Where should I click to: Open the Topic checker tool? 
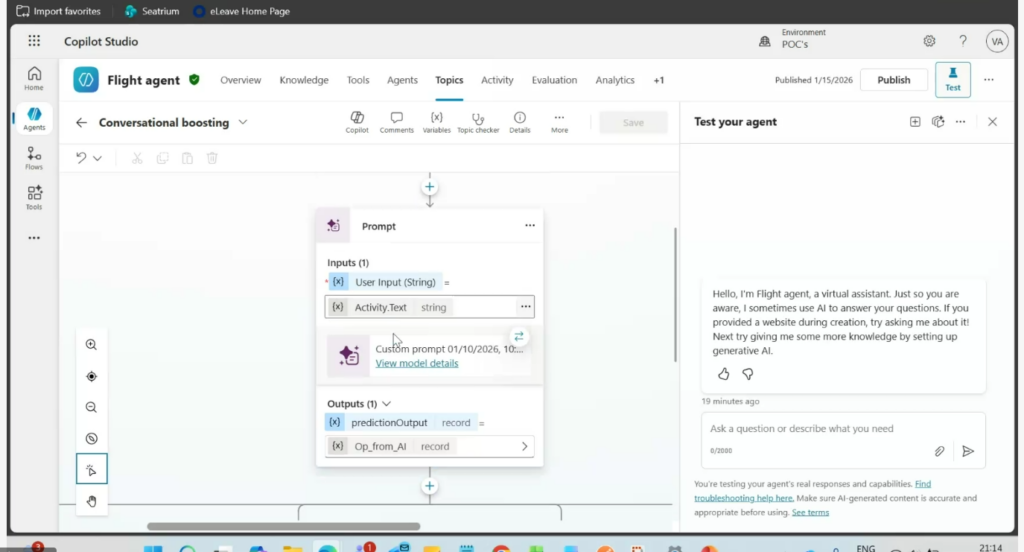(x=477, y=122)
